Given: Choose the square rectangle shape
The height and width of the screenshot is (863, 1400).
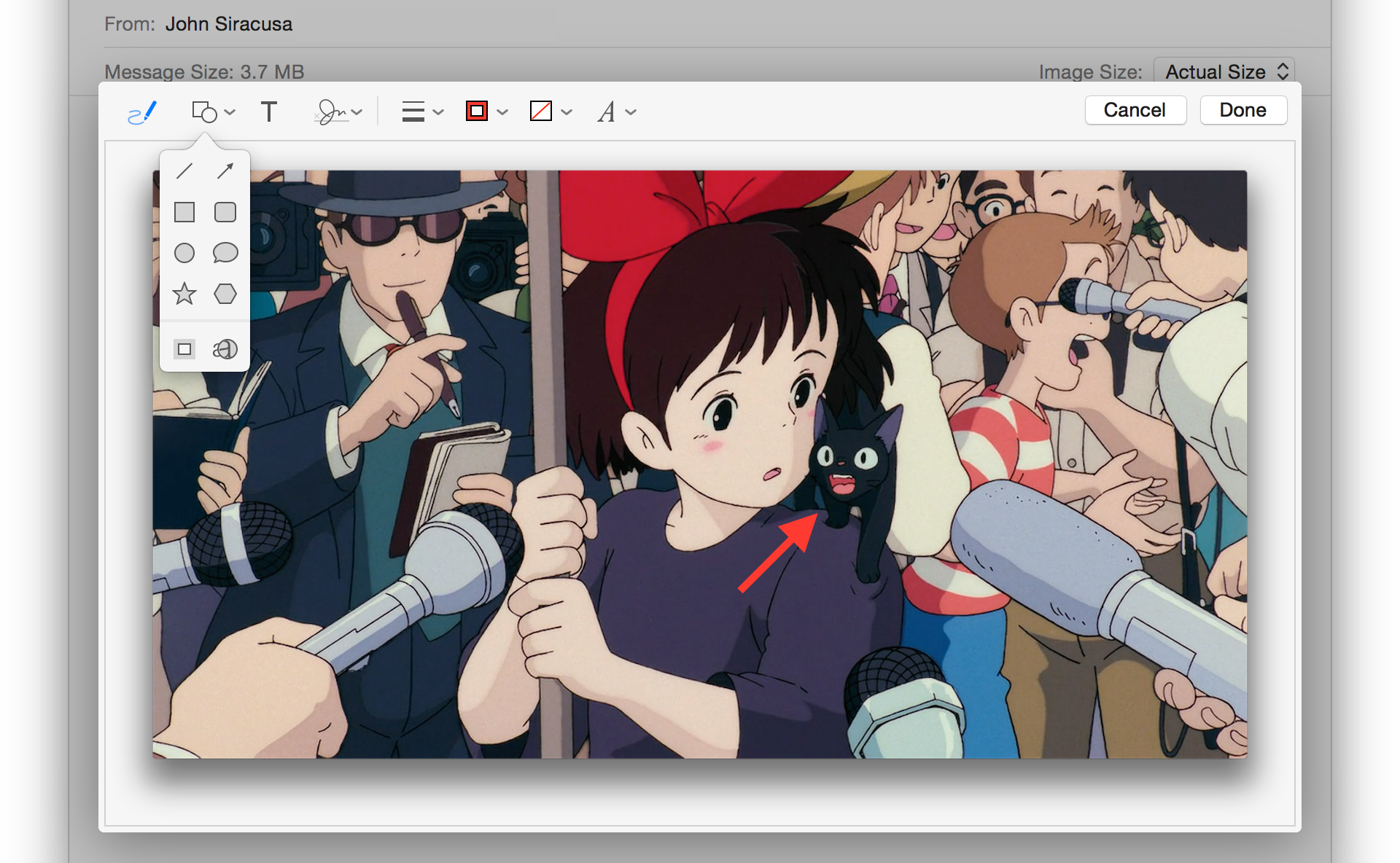Looking at the screenshot, I should point(184,212).
